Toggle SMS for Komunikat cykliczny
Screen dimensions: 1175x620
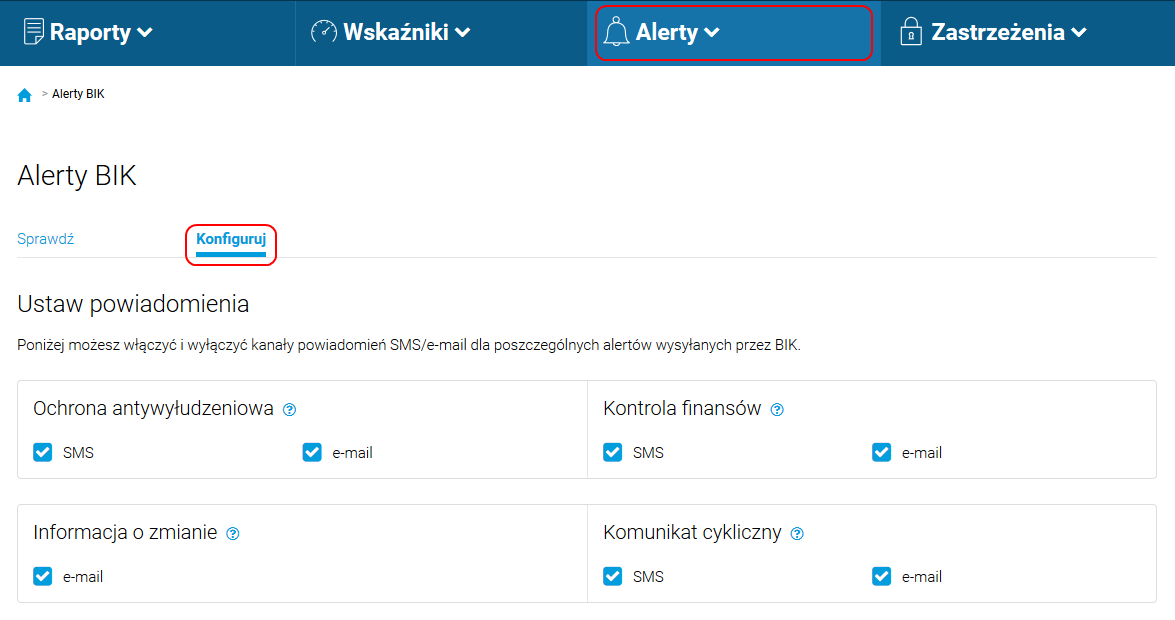click(612, 576)
